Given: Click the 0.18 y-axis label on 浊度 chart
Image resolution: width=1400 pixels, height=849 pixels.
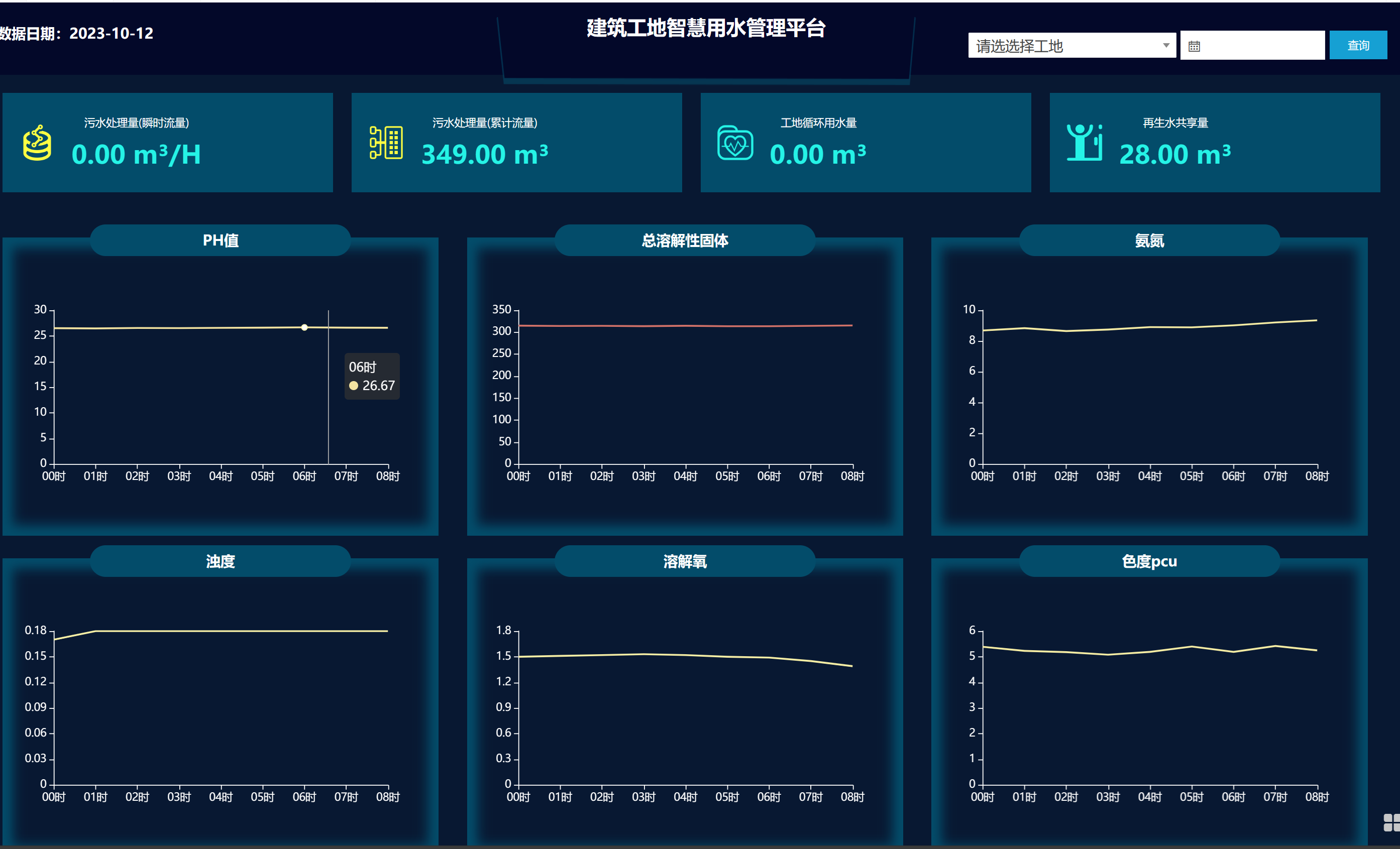Looking at the screenshot, I should click(35, 631).
